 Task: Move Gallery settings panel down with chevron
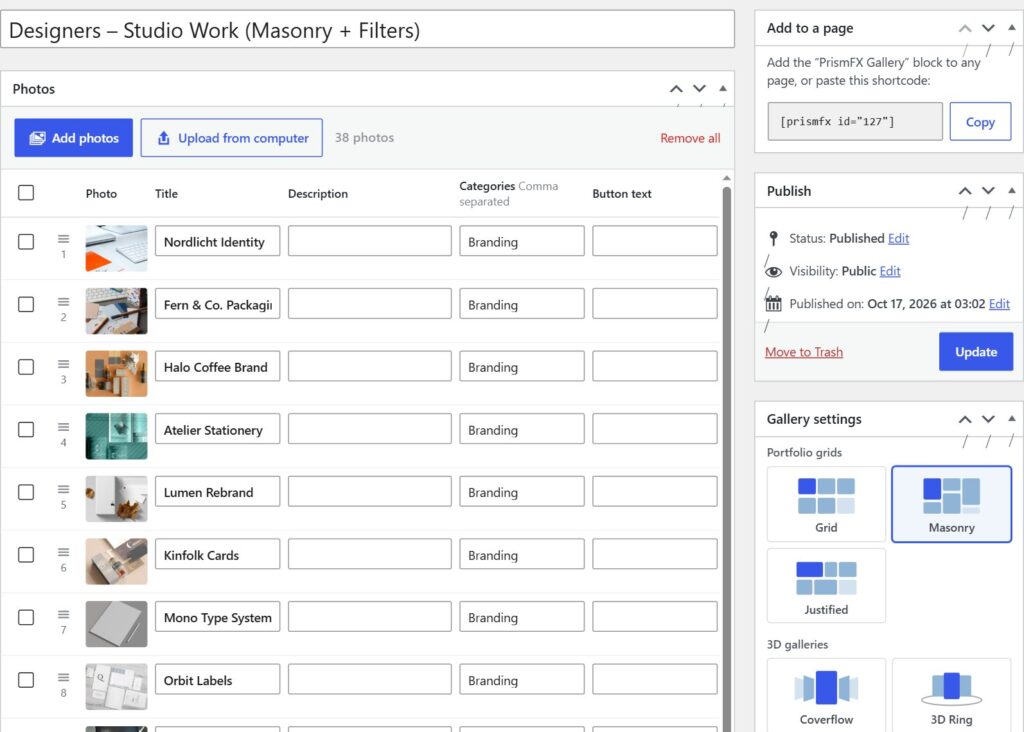(x=988, y=419)
